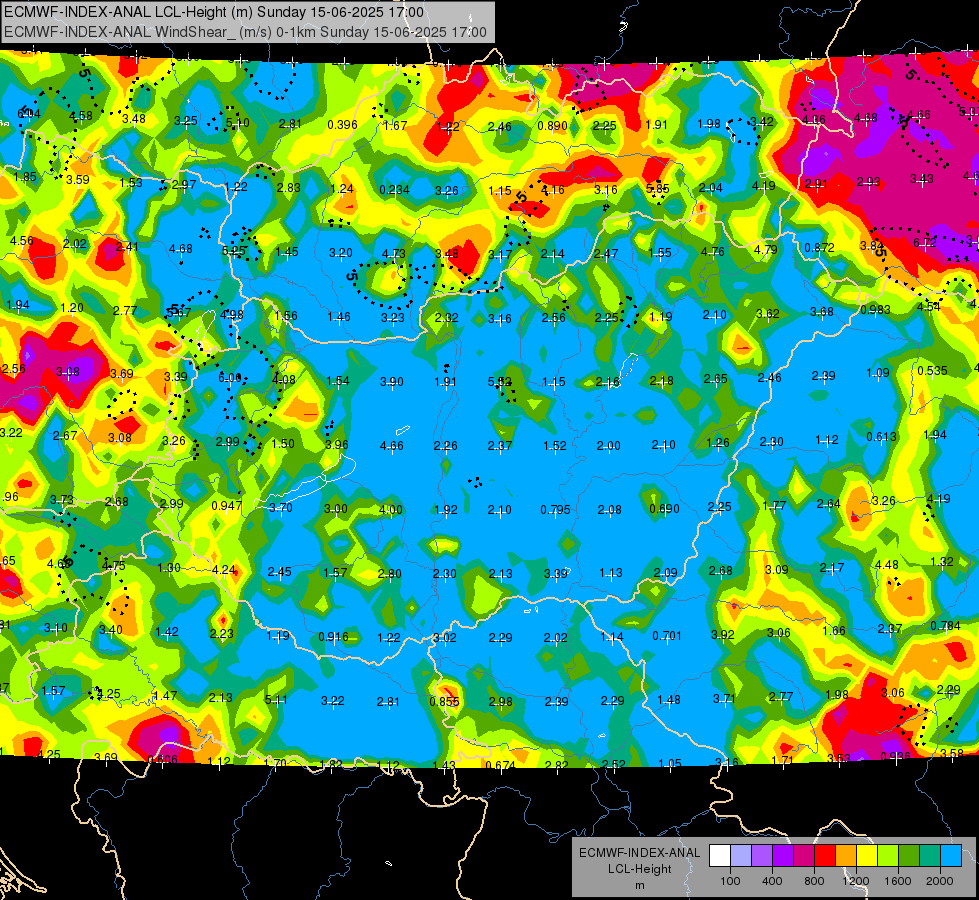Click the wind shear value 5.11

pyautogui.click(x=276, y=700)
